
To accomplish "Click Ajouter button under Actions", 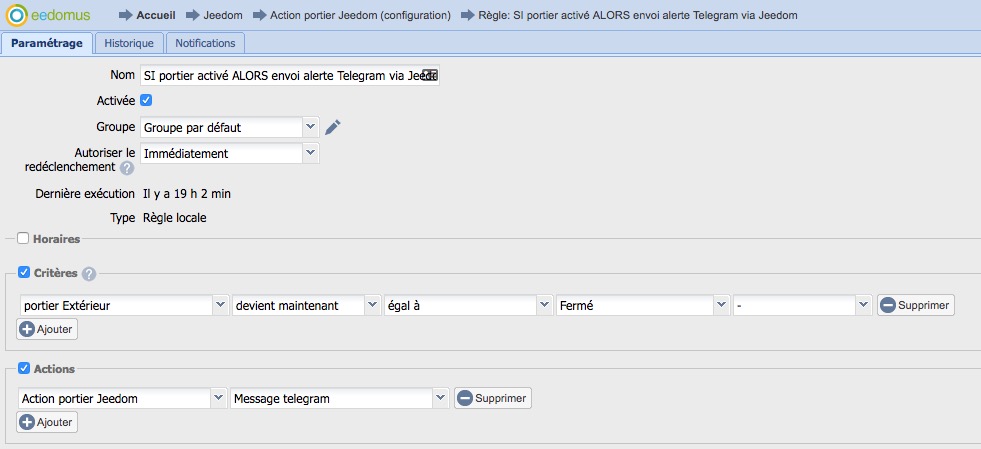I will [x=47, y=422].
